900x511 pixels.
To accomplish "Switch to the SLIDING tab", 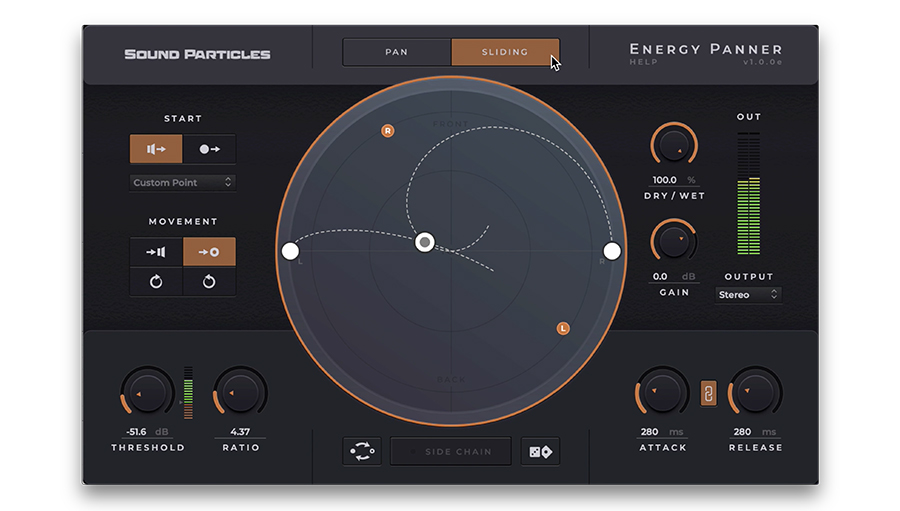I will pyautogui.click(x=505, y=52).
